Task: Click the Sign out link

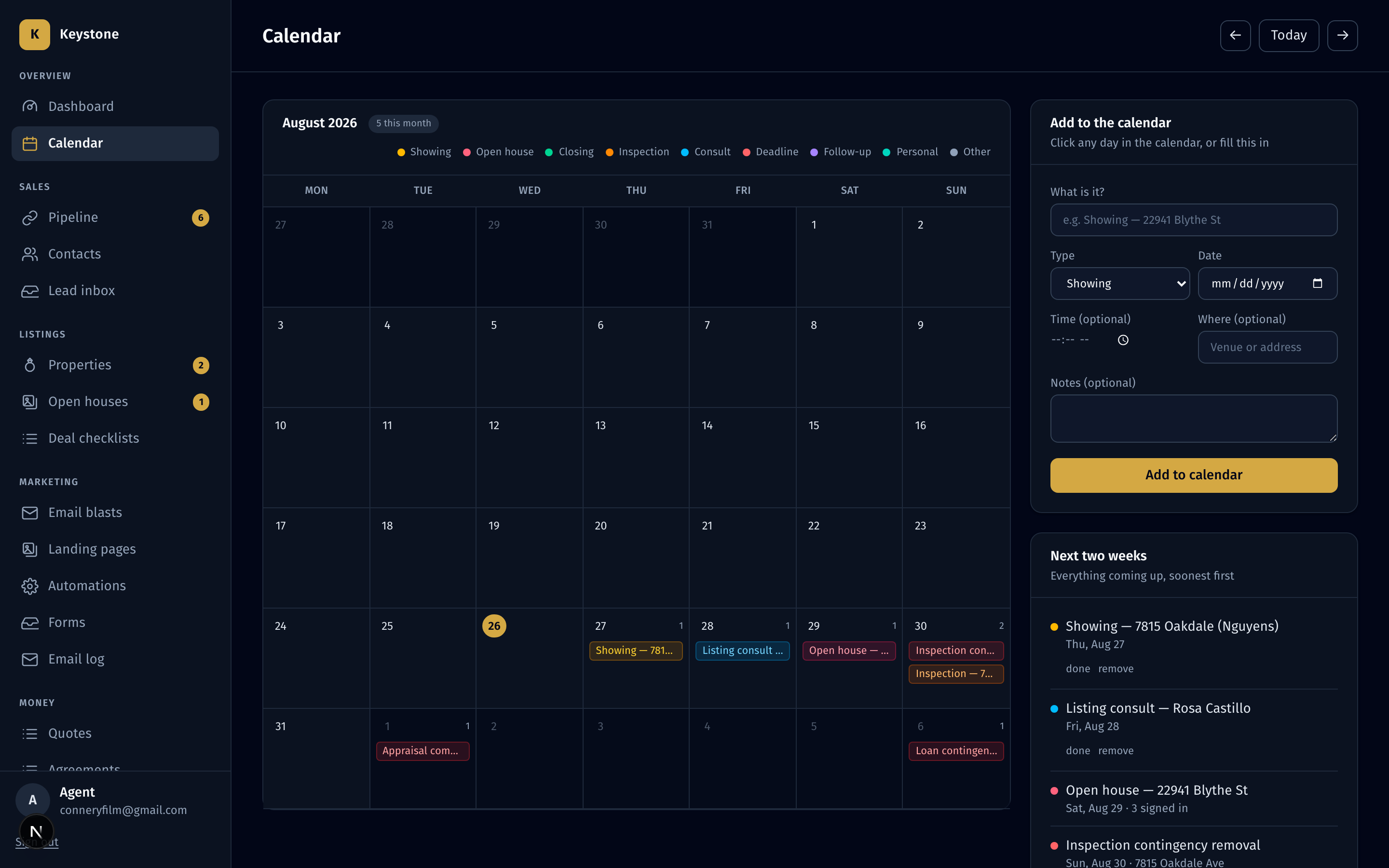Action: coord(37,842)
